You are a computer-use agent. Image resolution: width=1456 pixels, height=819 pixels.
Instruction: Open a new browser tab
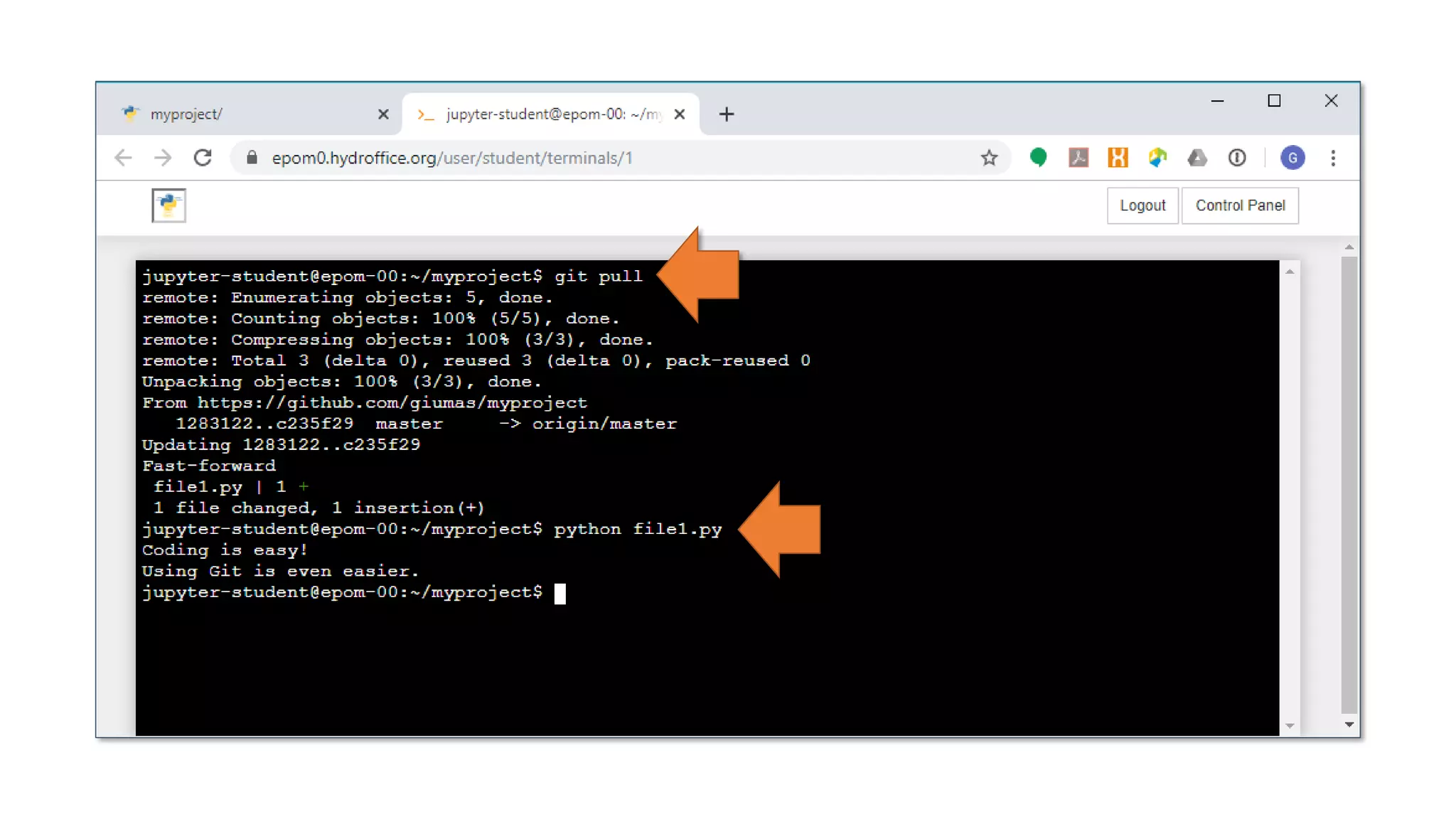point(726,114)
